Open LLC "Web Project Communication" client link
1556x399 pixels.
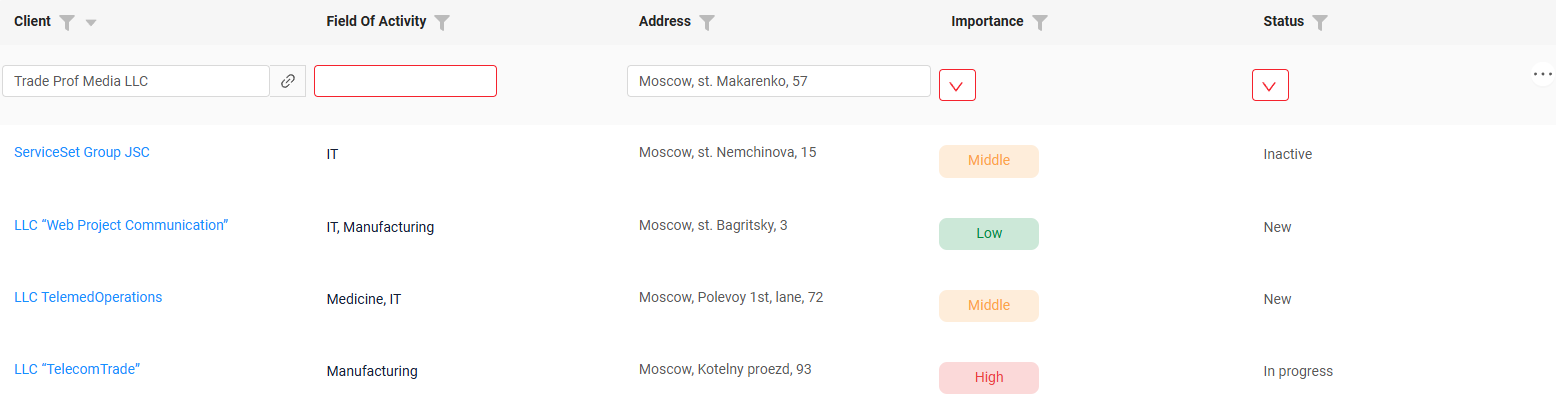pos(121,225)
